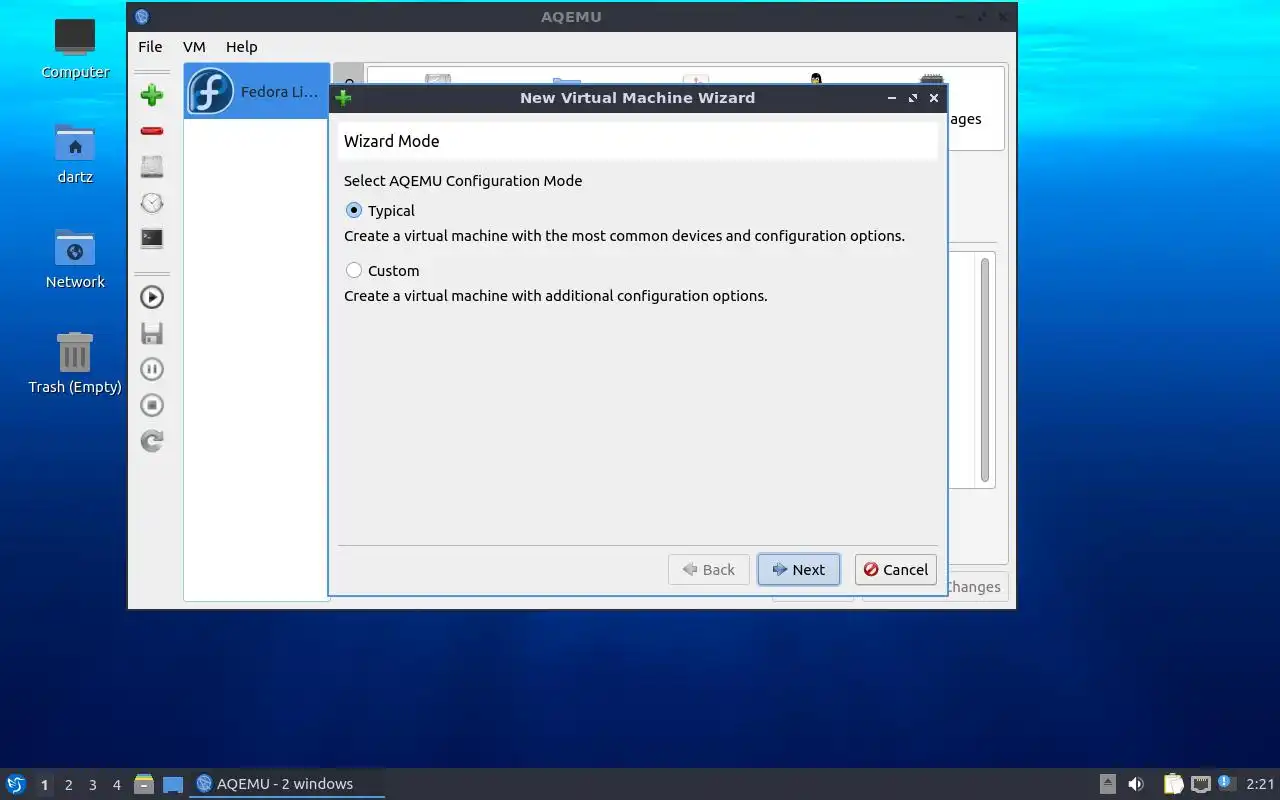Cancel the New Virtual Machine Wizard

click(x=896, y=570)
